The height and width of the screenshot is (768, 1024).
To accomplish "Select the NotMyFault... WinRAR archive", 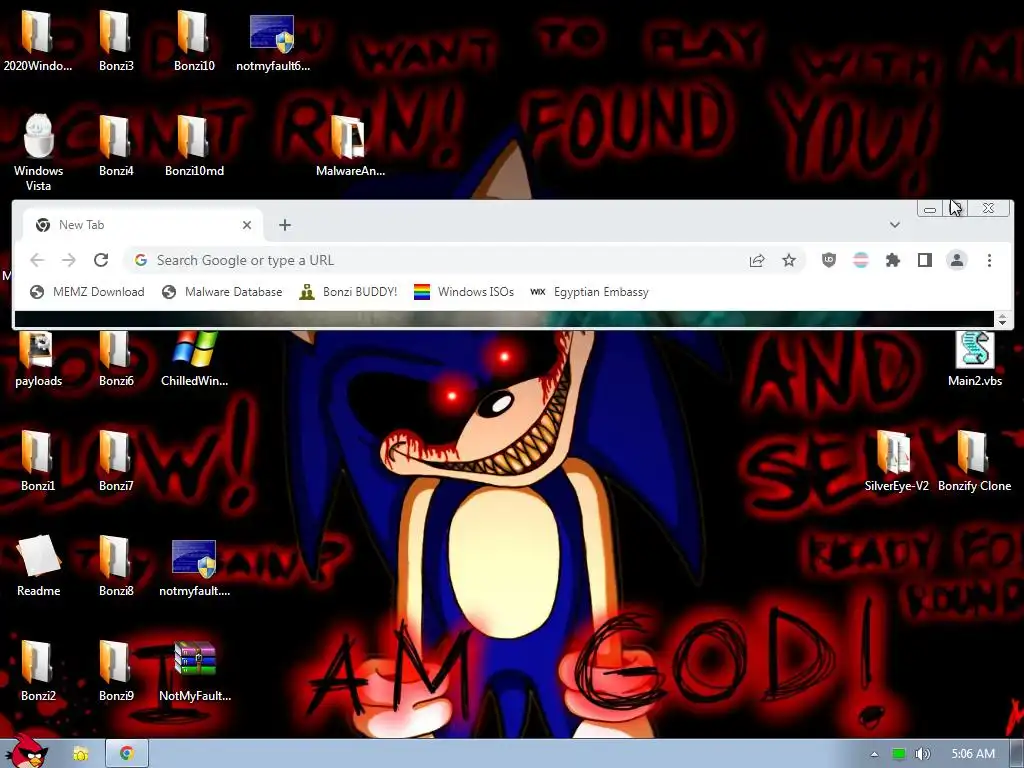I will 195,672.
